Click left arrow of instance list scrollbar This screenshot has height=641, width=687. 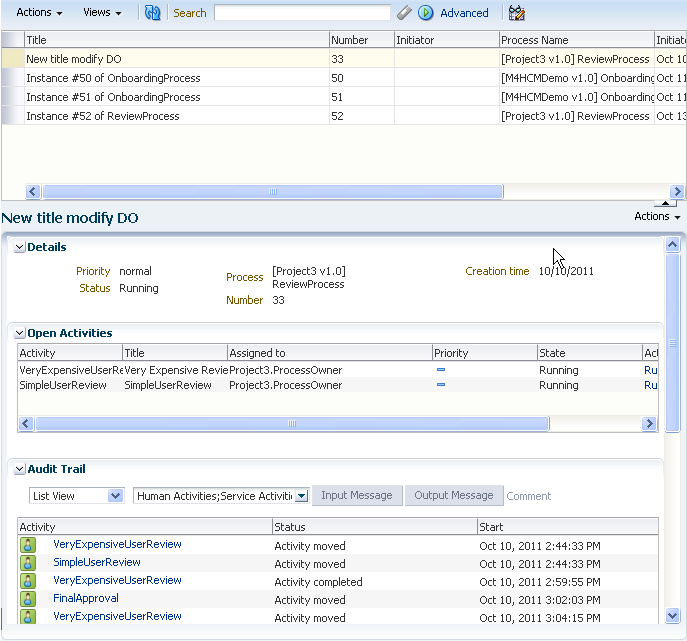33,191
